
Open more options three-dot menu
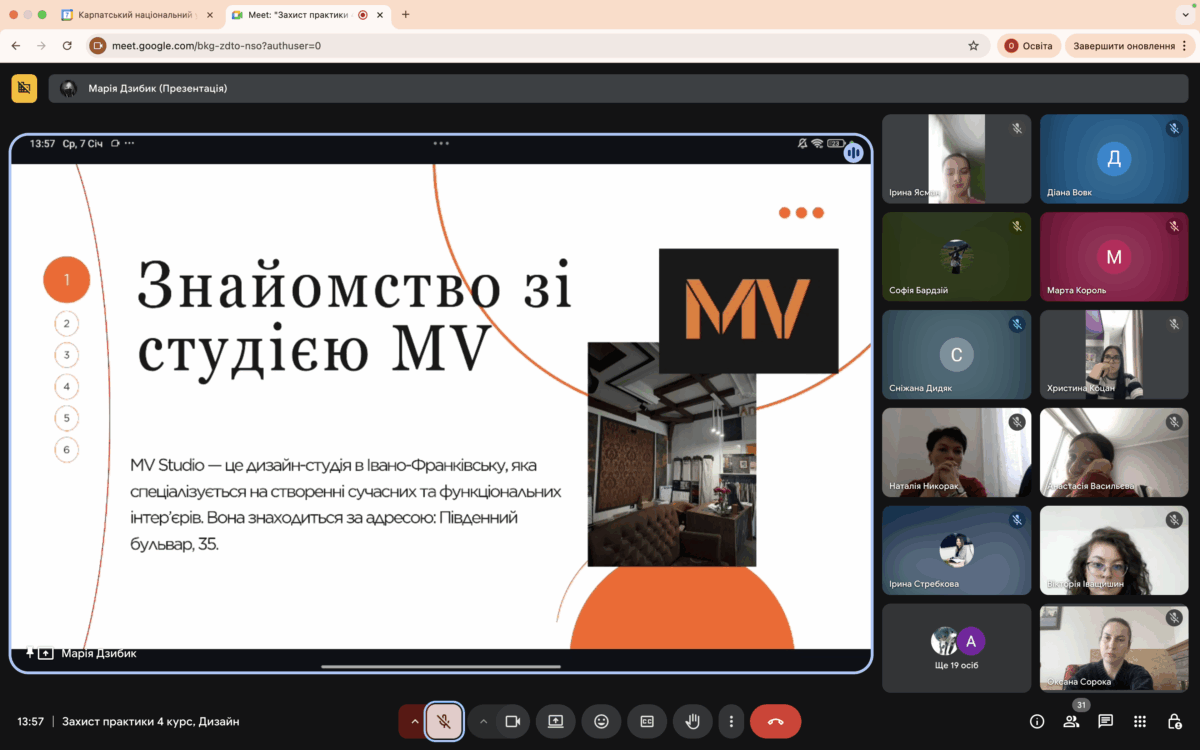(x=731, y=721)
